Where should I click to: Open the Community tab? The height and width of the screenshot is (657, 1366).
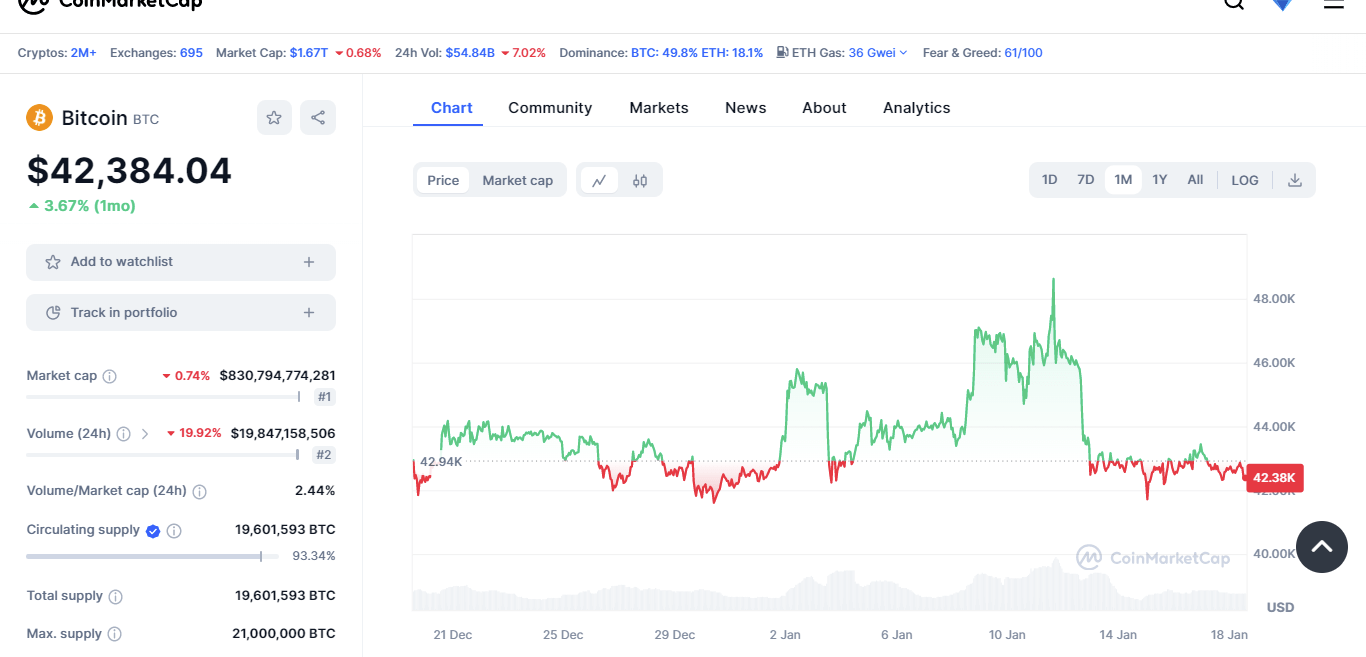pyautogui.click(x=550, y=108)
